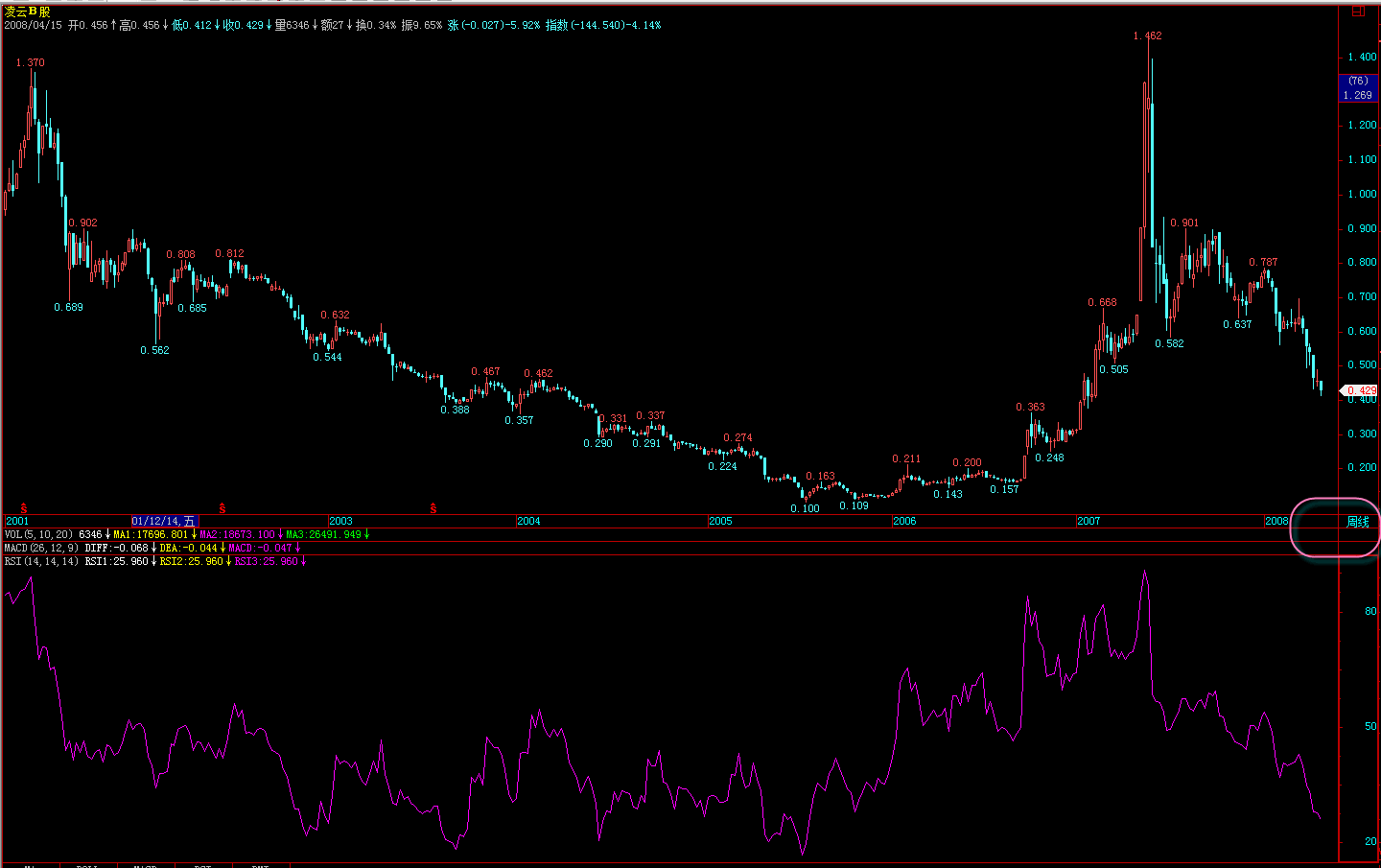
Task: Click the 2006 year label on time axis
Action: [x=904, y=522]
